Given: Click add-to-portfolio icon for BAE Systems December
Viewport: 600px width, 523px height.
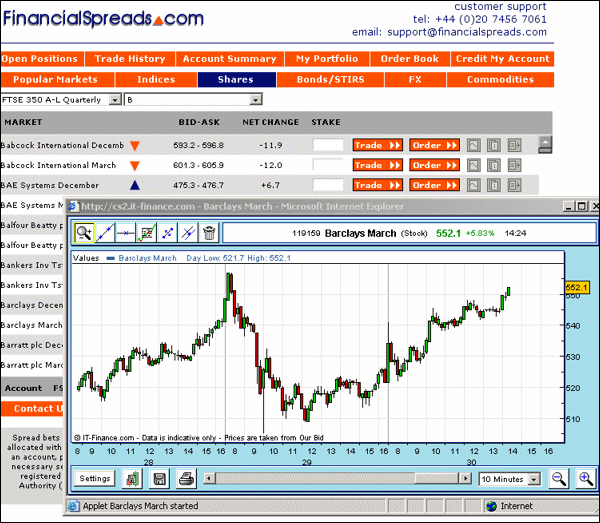Looking at the screenshot, I should (514, 185).
